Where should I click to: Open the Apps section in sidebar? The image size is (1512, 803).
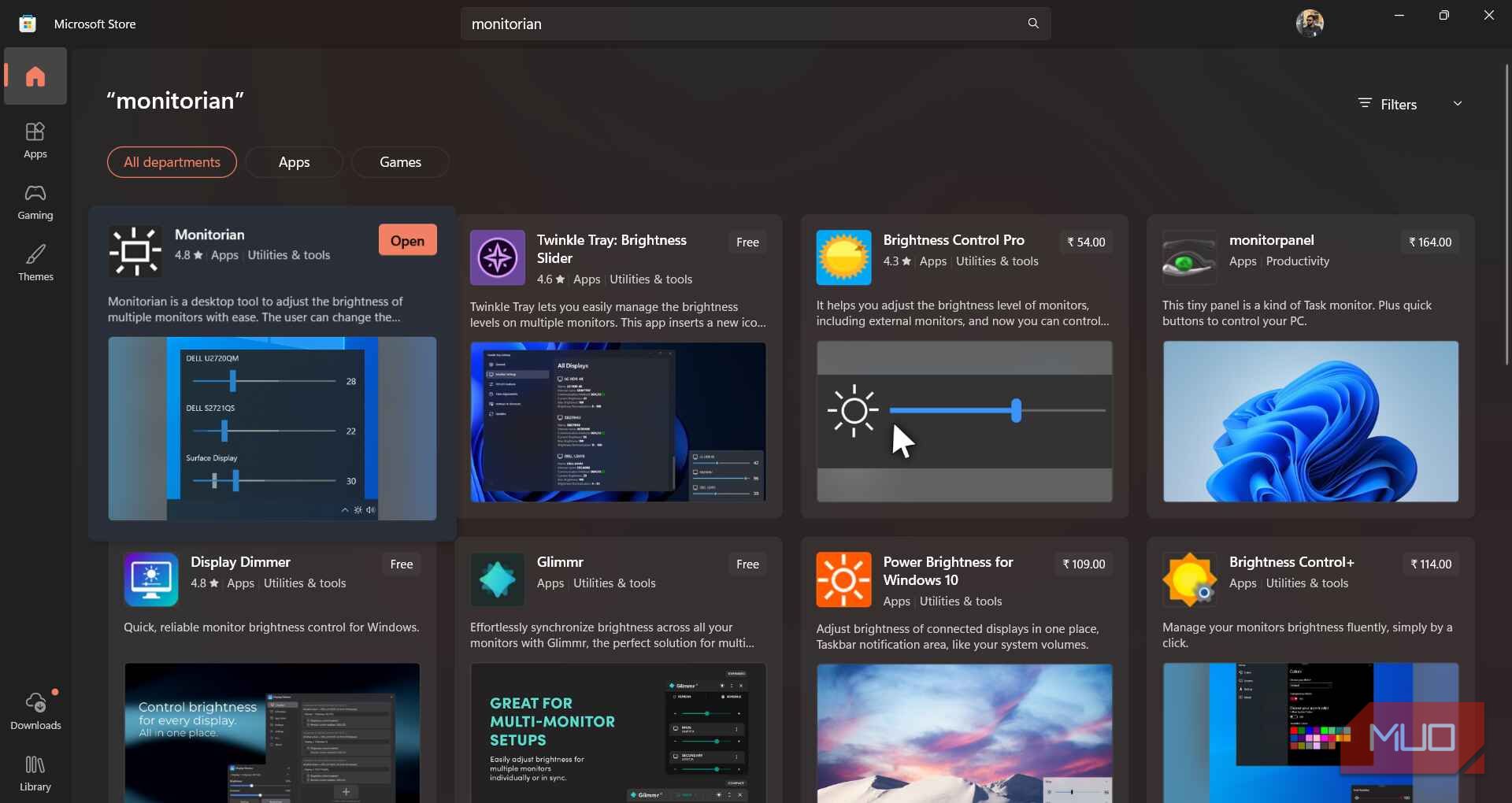click(x=35, y=141)
